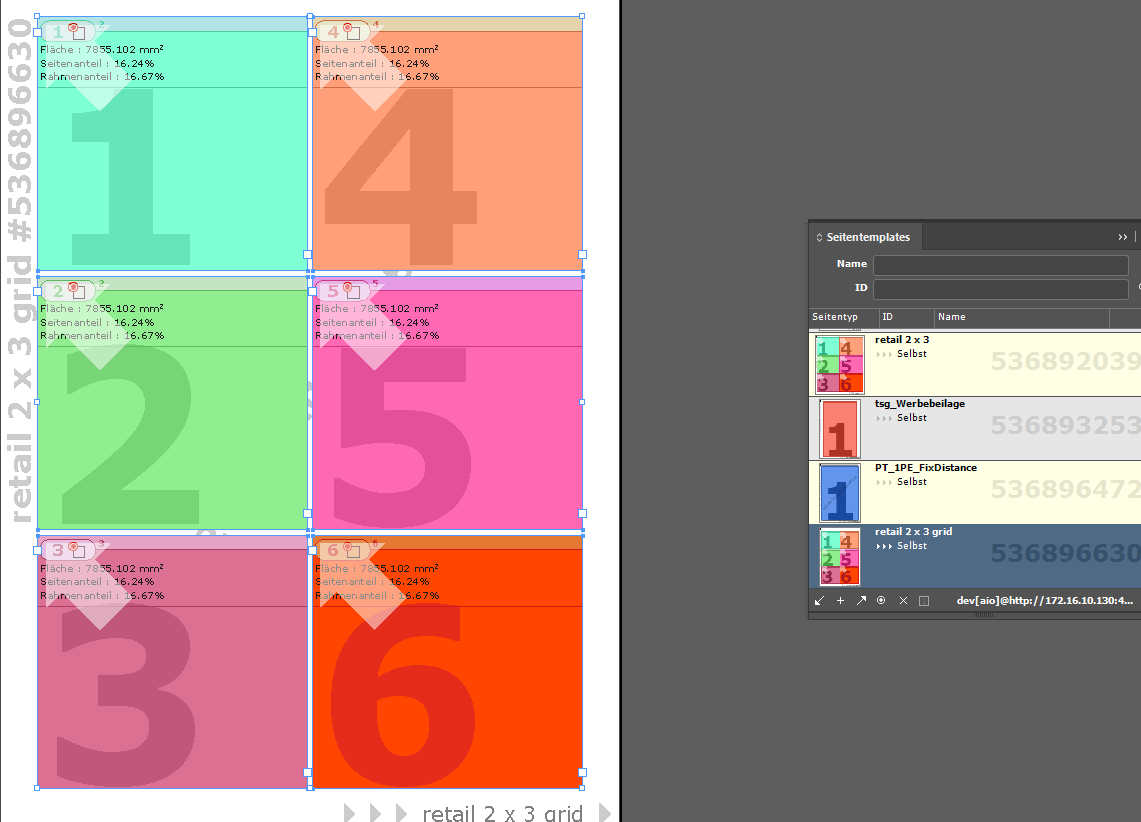Click the Name input field to enter text
Viewport: 1141px width, 822px height.
(1000, 264)
